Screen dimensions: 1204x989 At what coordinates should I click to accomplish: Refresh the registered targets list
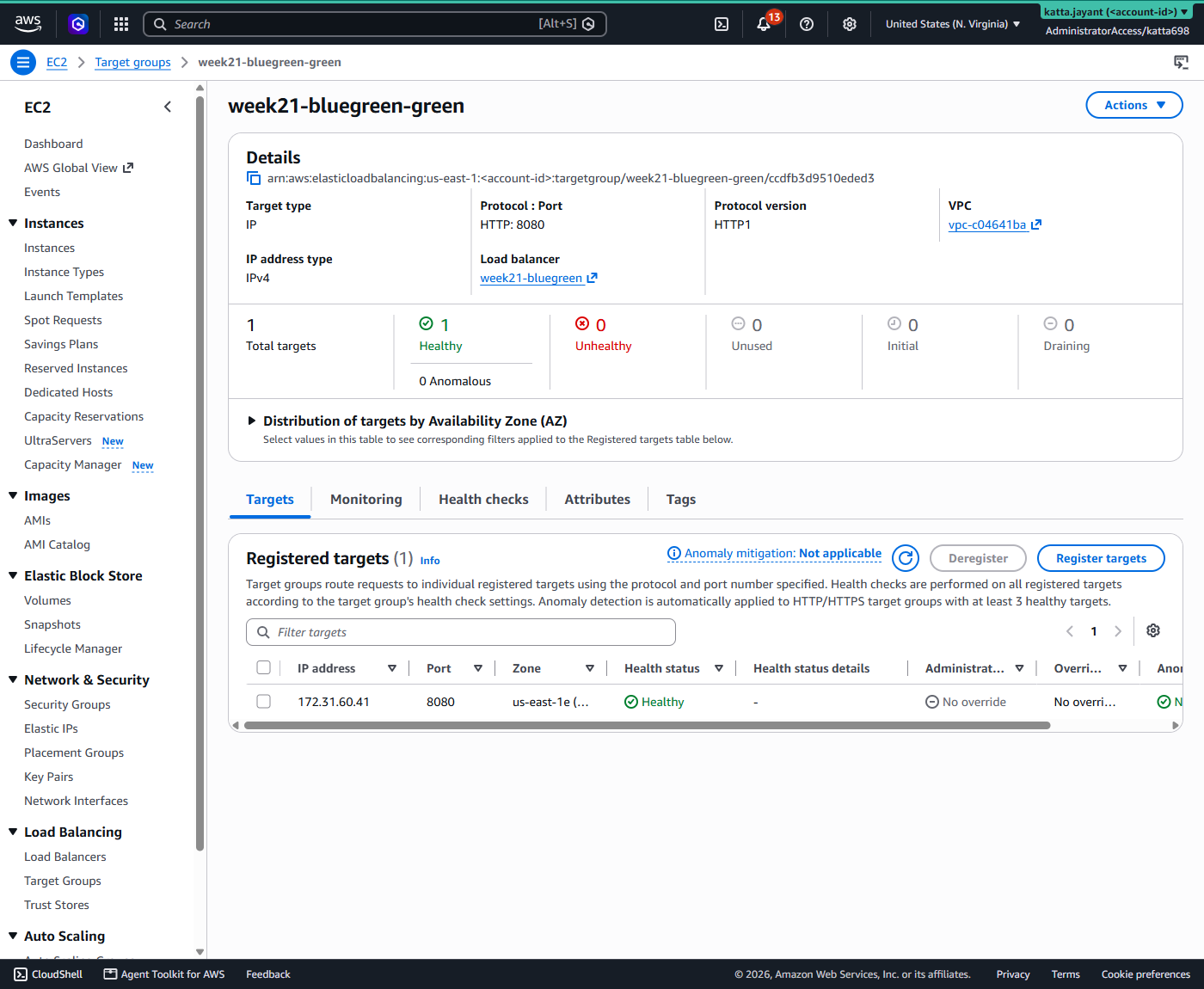coord(906,558)
